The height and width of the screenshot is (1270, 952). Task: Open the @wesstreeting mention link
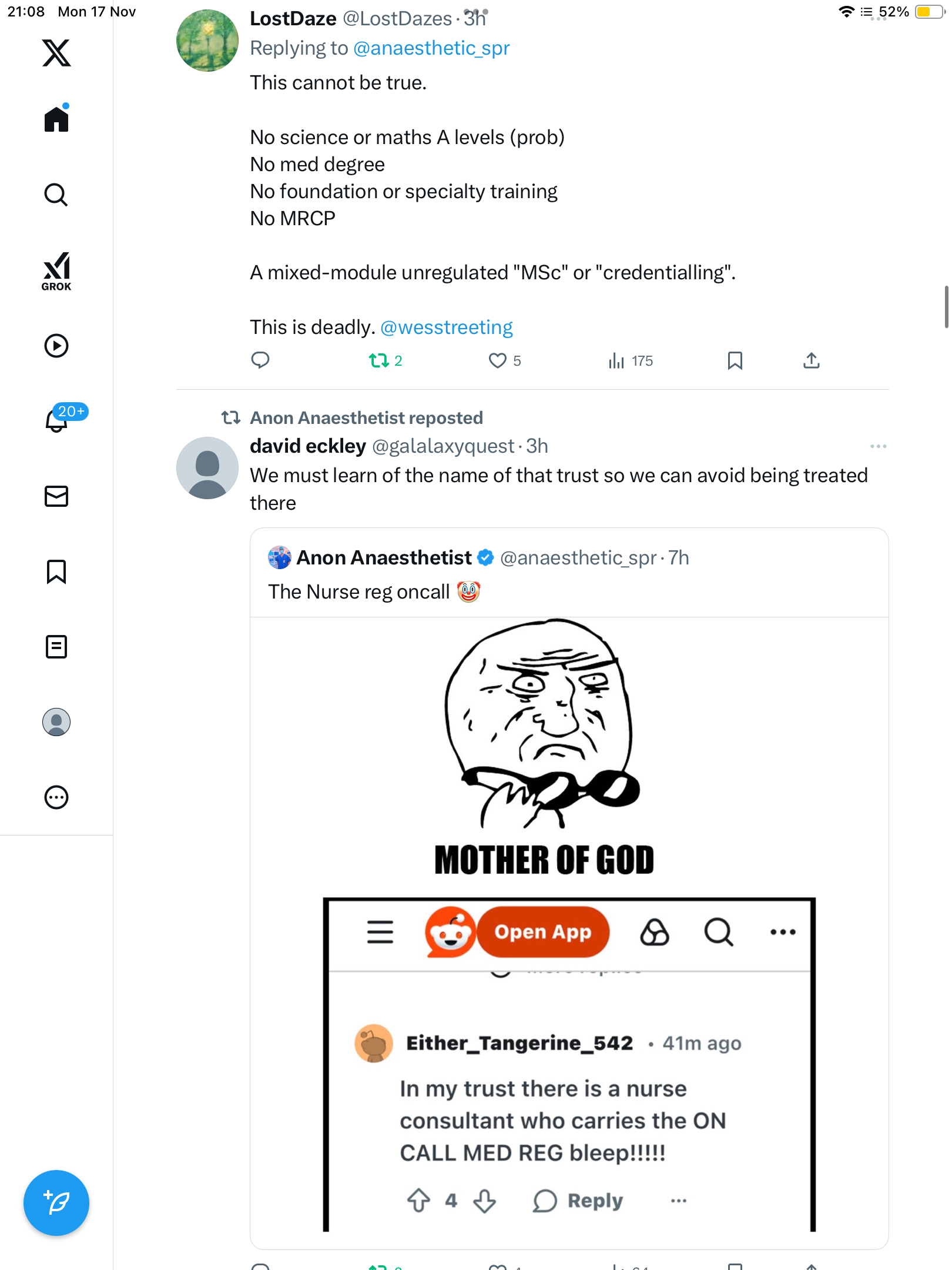tap(447, 327)
